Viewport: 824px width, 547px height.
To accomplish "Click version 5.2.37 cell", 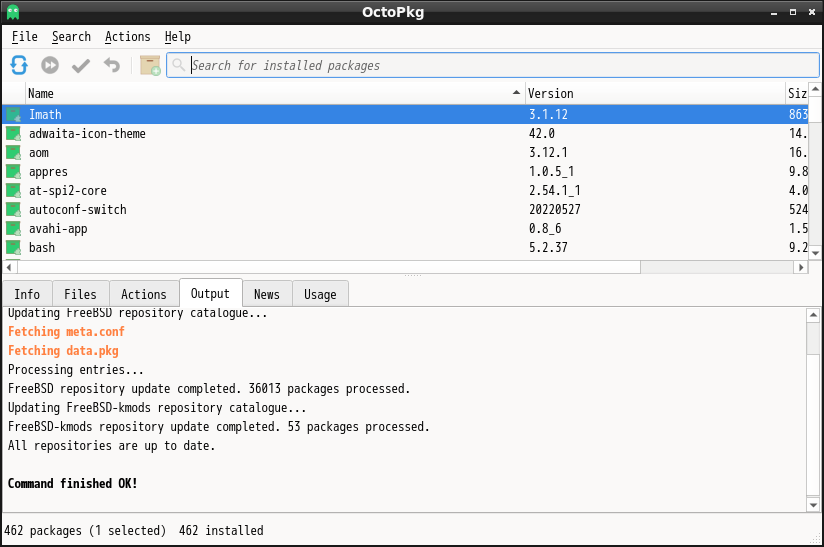I will coord(548,247).
